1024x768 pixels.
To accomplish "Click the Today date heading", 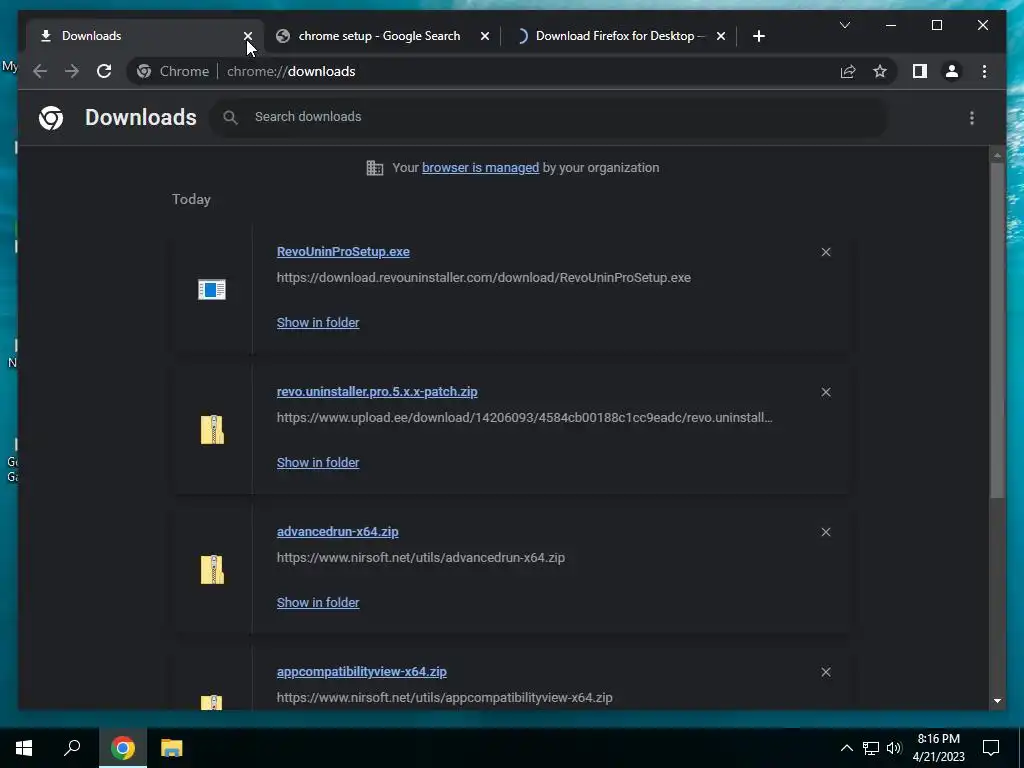I will pos(191,199).
